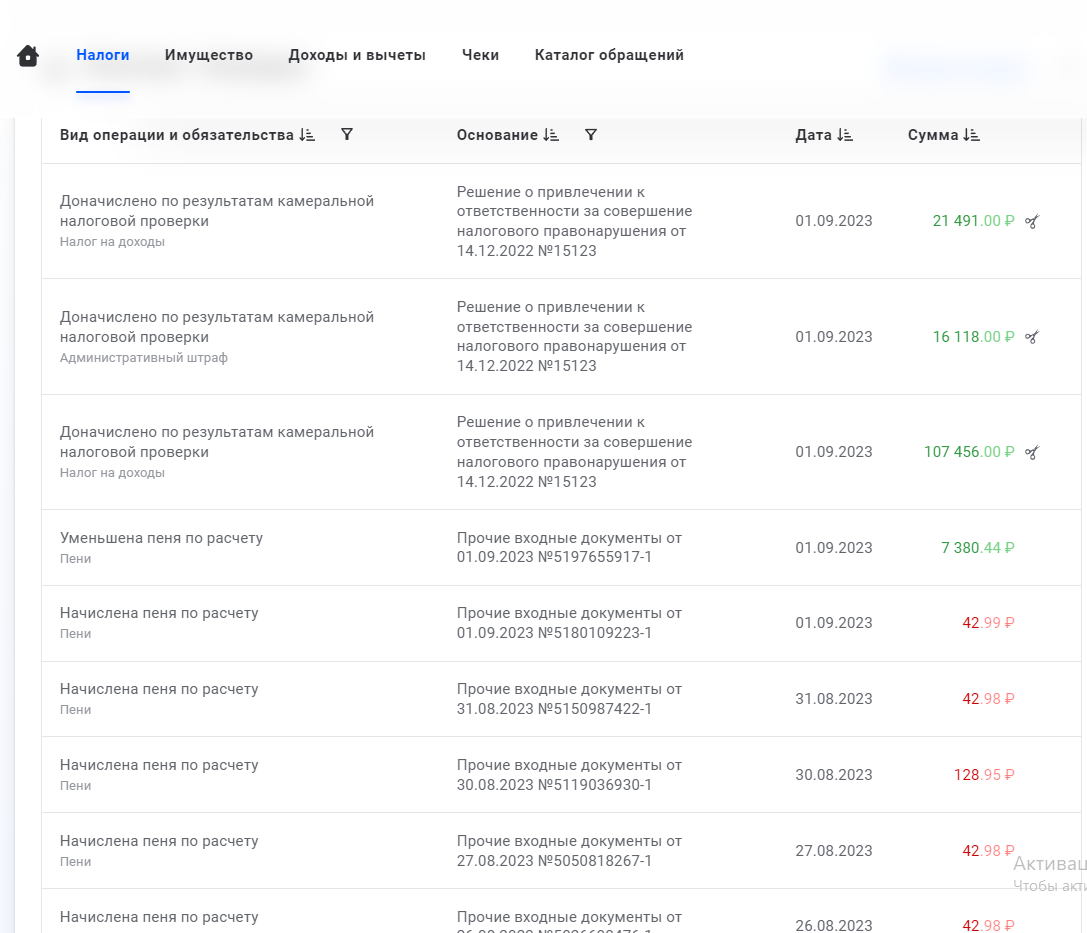
Task: Select document №5050818267-1 basis text
Action: [569, 851]
